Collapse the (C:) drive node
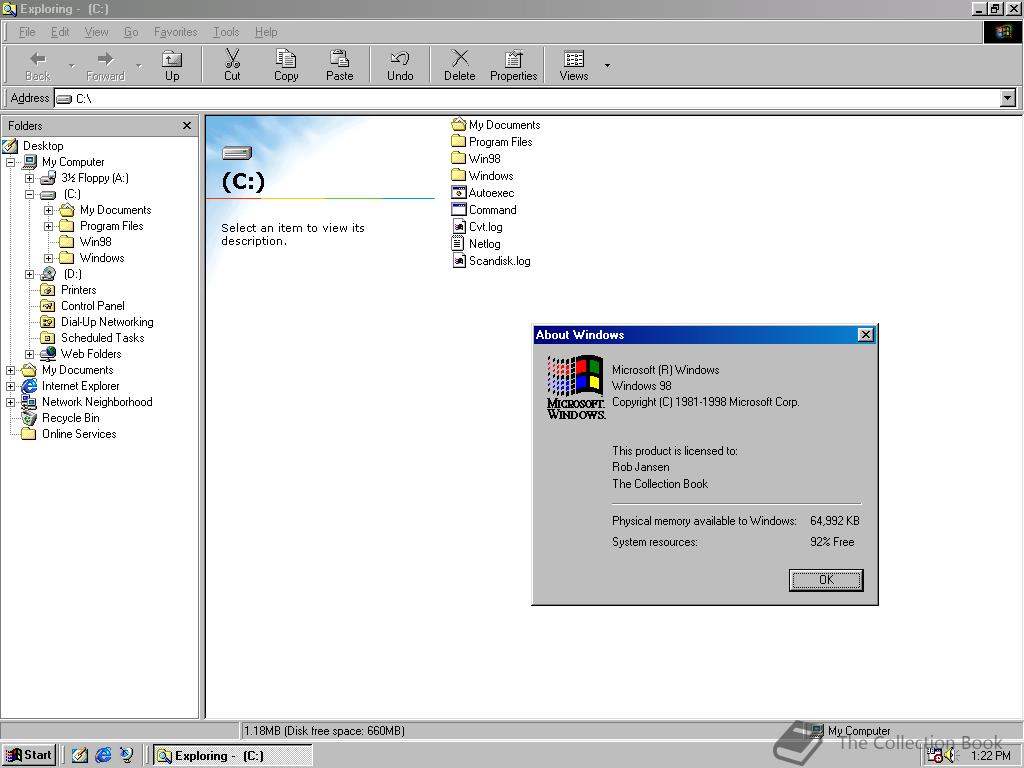 tap(29, 194)
